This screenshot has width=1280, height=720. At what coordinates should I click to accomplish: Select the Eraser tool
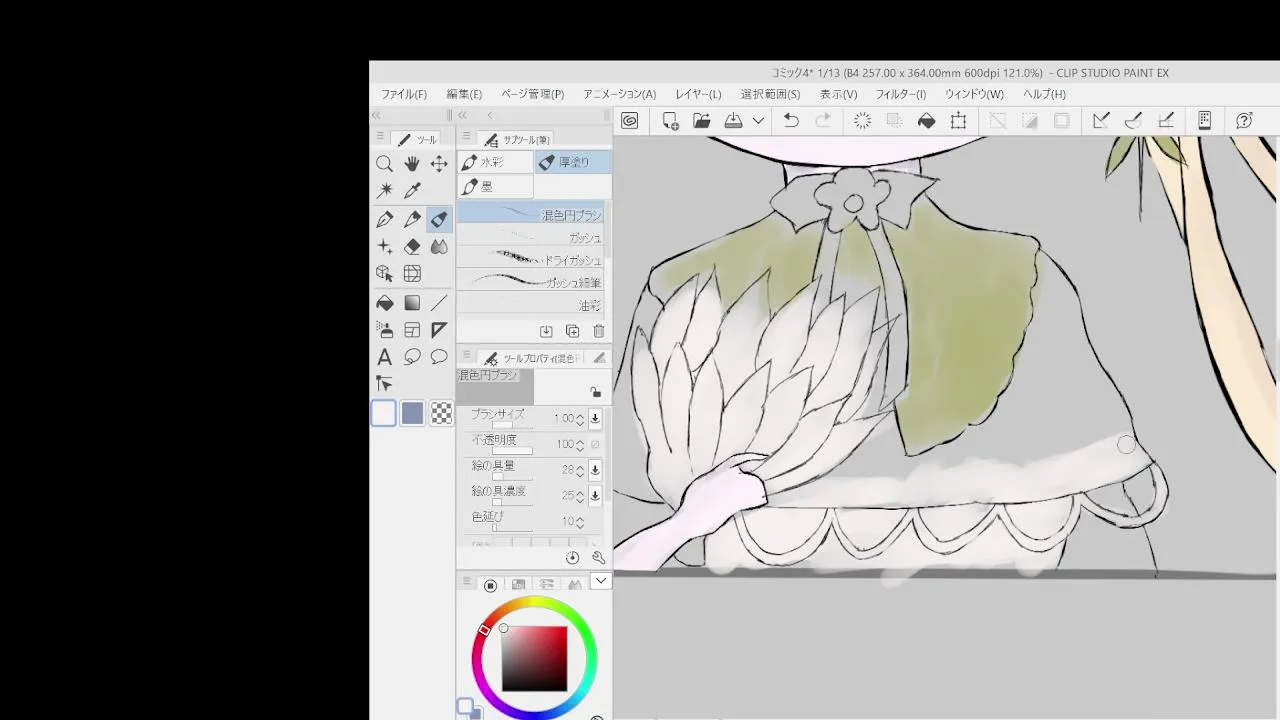coord(412,246)
